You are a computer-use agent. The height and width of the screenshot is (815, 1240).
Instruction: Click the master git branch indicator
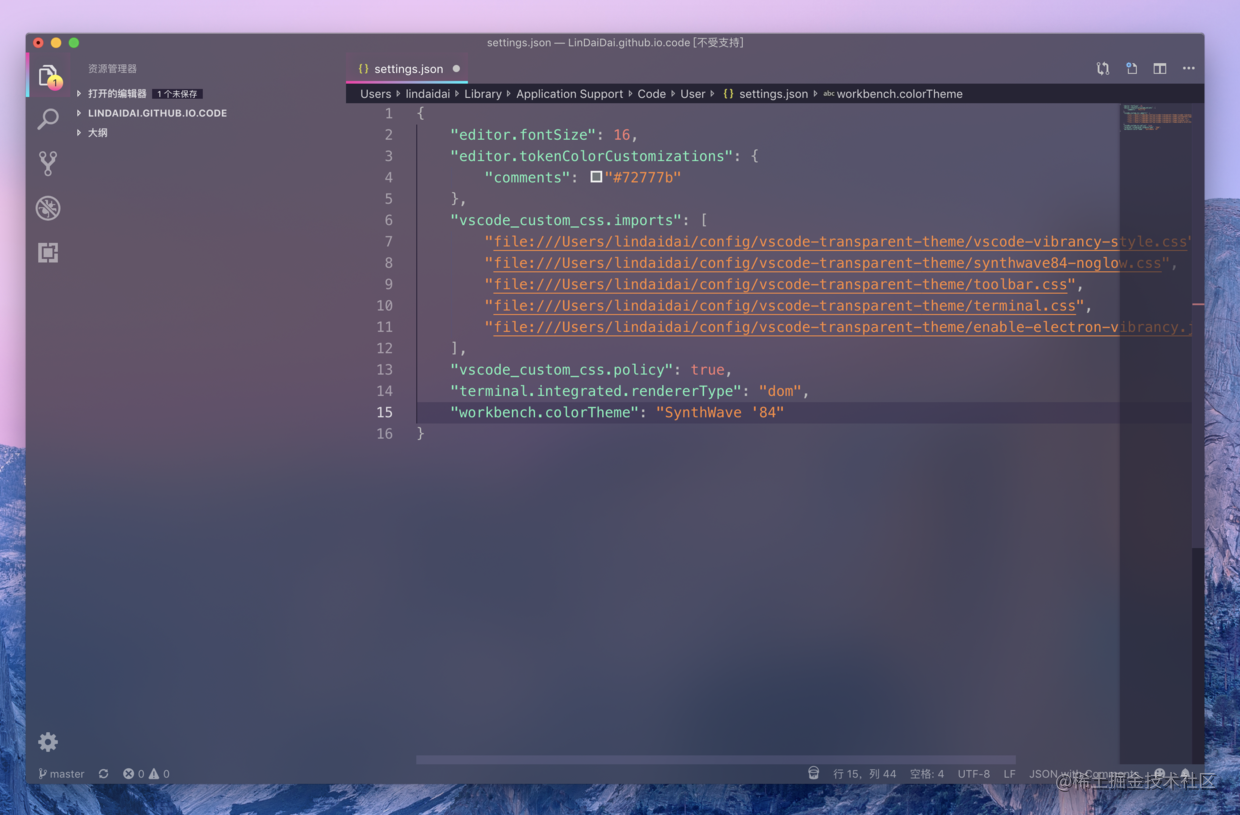tap(61, 774)
